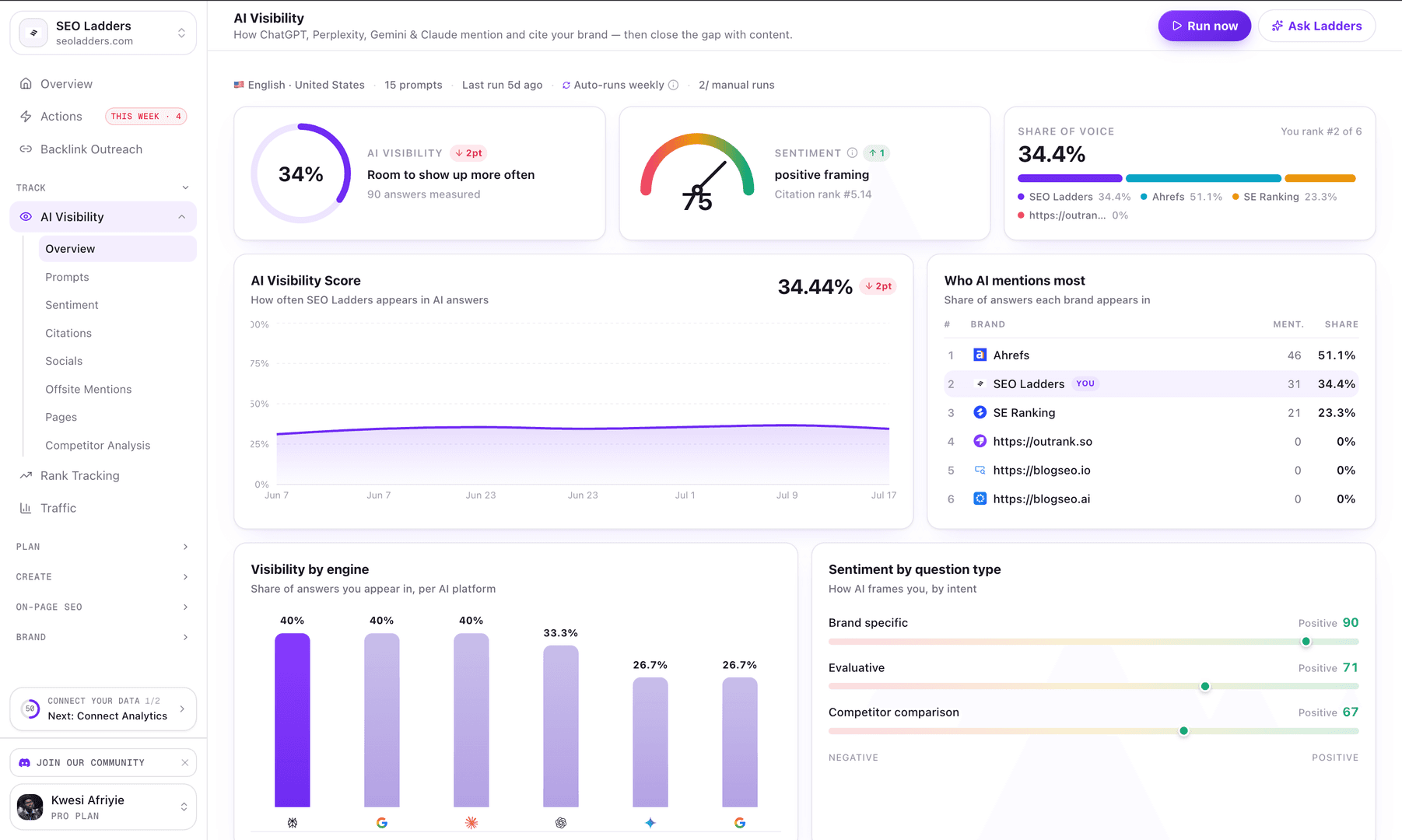Image resolution: width=1402 pixels, height=840 pixels.
Task: Click the Evaluative sentiment slider handle
Action: 1205,686
